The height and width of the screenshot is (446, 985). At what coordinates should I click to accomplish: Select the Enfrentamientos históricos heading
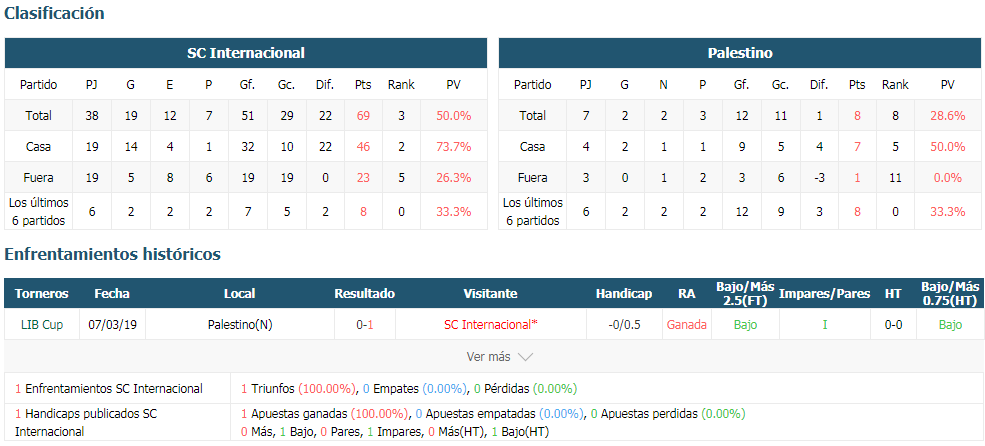click(112, 254)
